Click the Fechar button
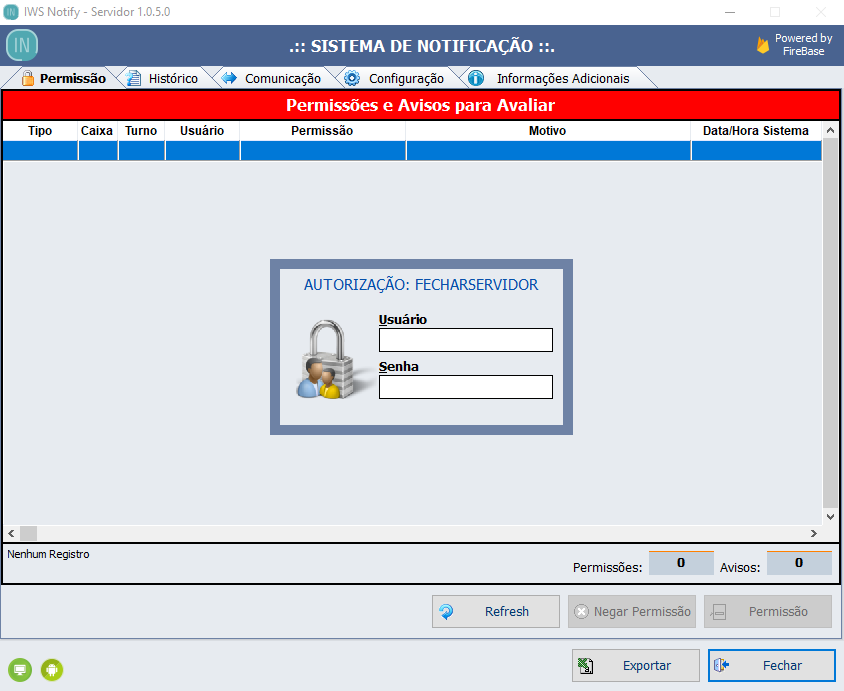This screenshot has width=844, height=691. (x=771, y=665)
